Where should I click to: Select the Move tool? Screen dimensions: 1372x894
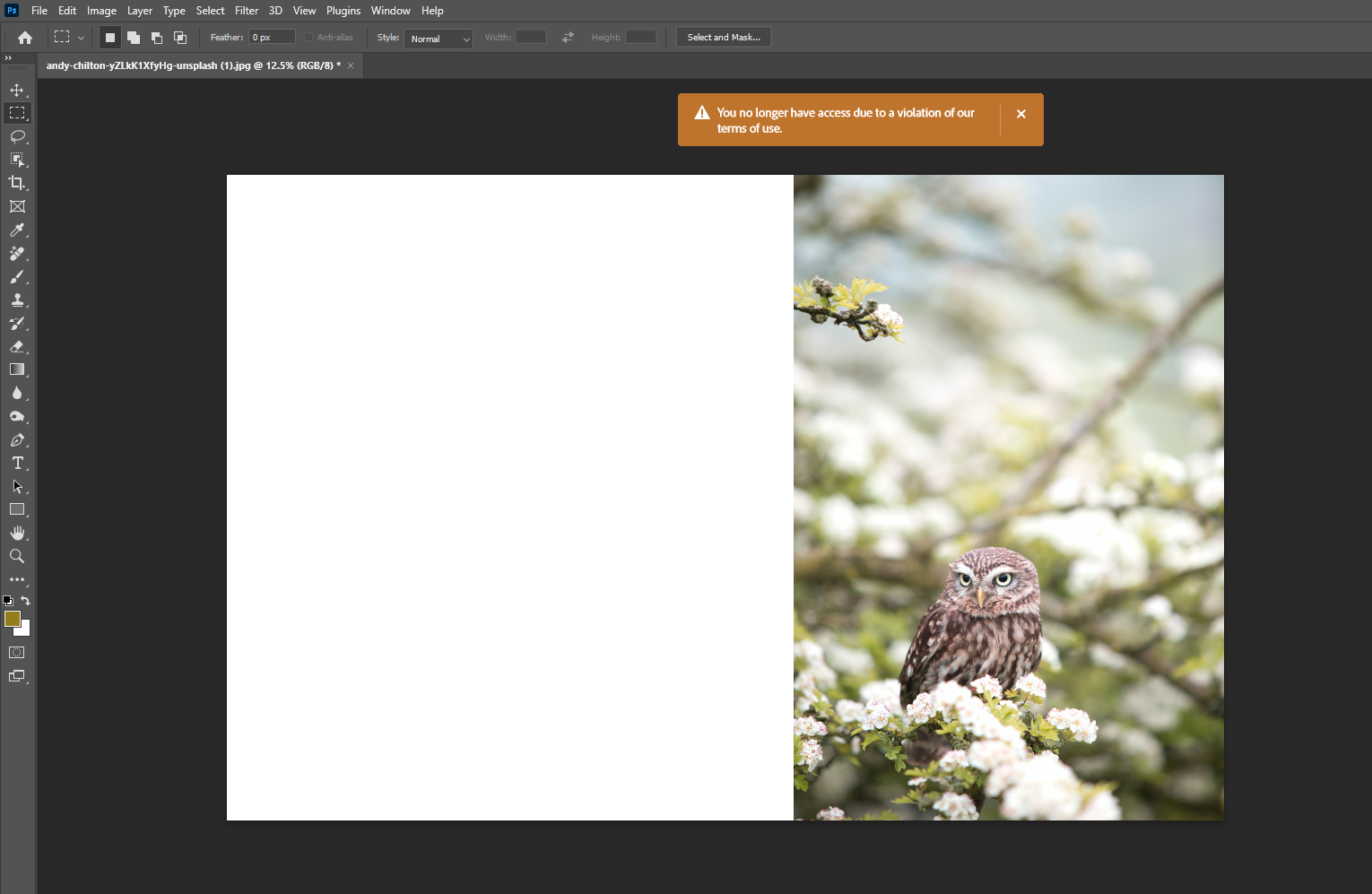(17, 90)
